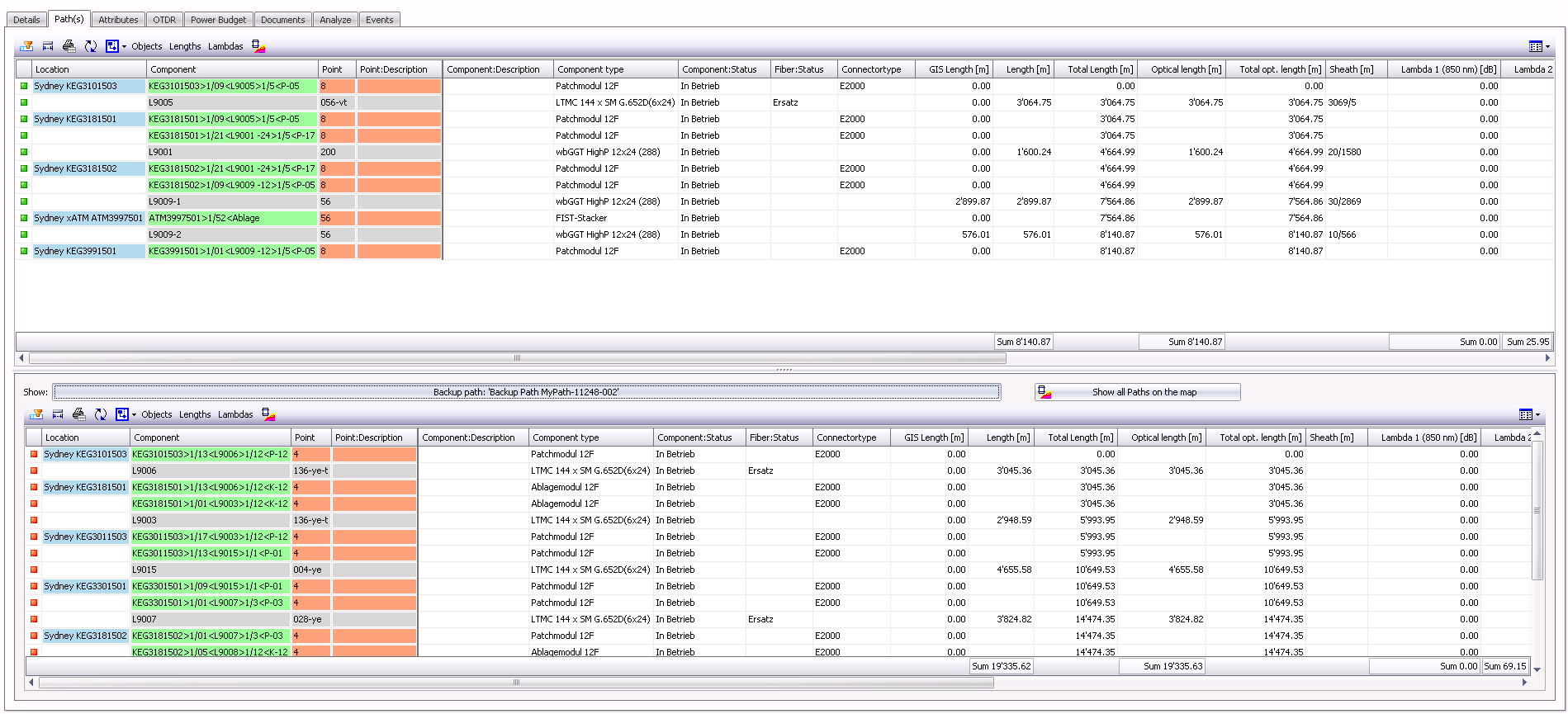This screenshot has width=1568, height=714.
Task: Go to the Documents tab
Action: (282, 20)
